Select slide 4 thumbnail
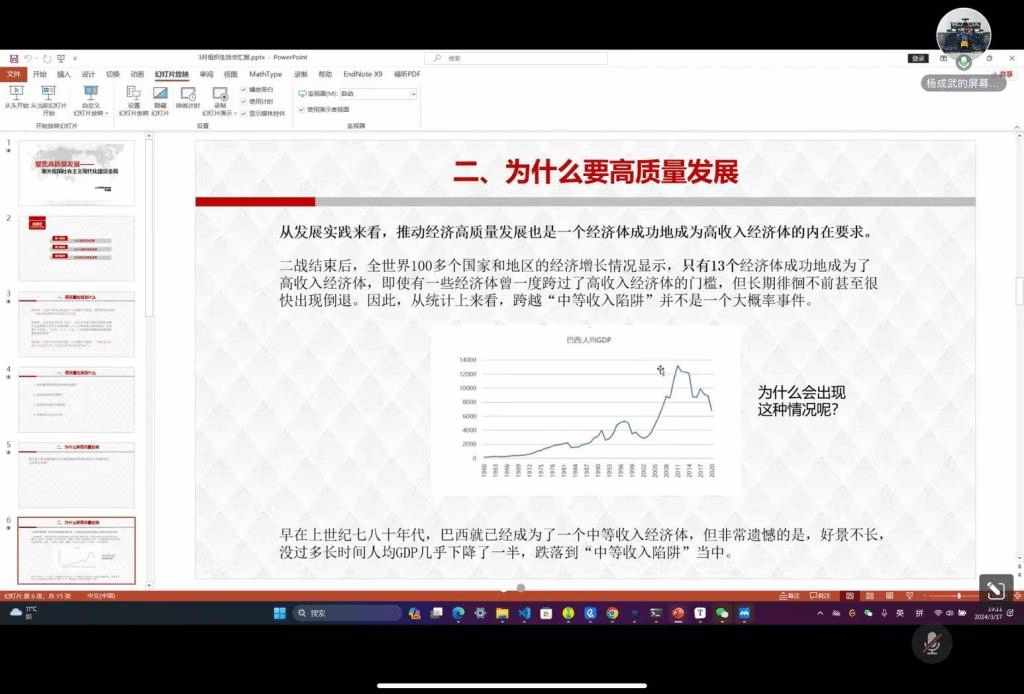Screen dimensions: 1024x694 point(76,400)
